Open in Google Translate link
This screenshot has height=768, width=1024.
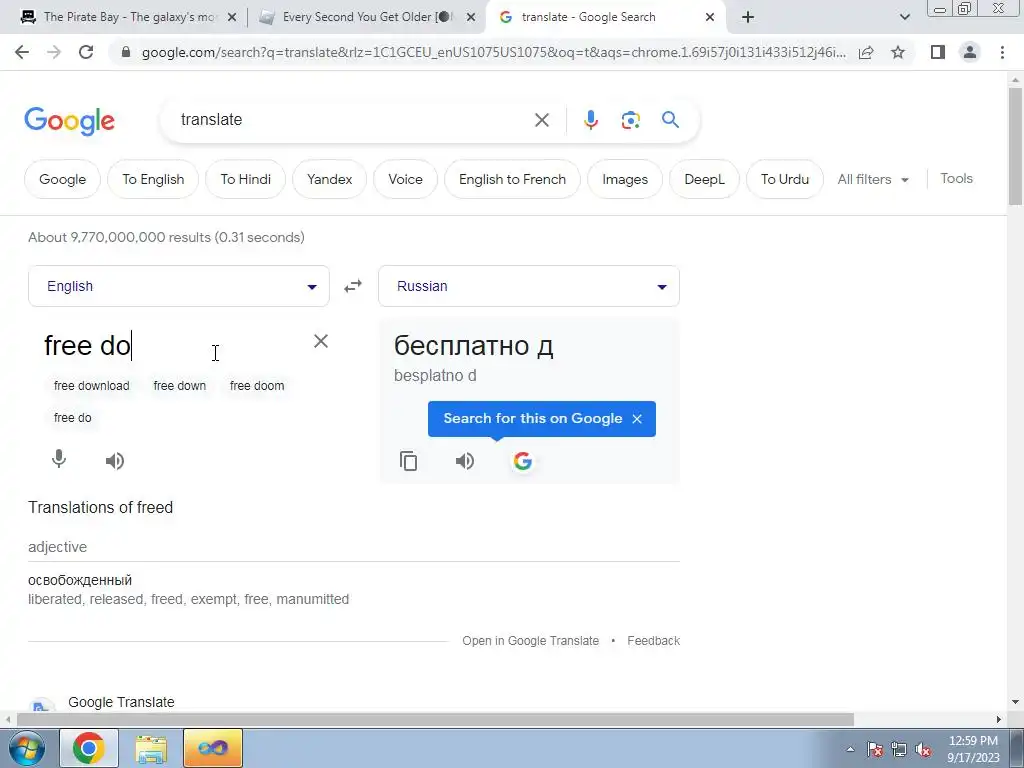click(x=530, y=641)
